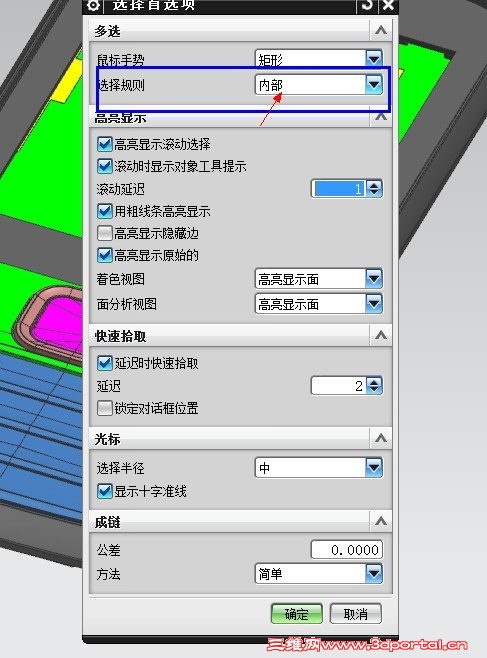Click the 延迟 spinner arrows
This screenshot has width=487, height=658.
374,386
